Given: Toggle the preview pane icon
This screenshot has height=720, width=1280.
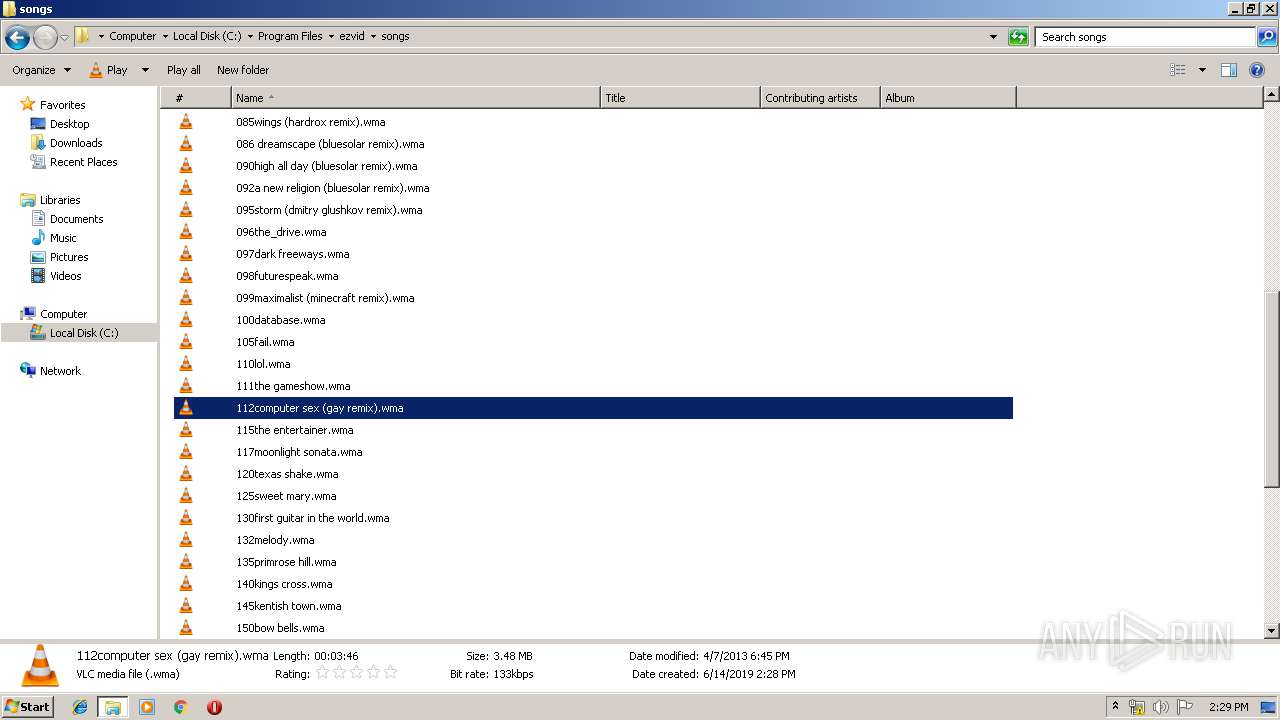Looking at the screenshot, I should [1229, 70].
